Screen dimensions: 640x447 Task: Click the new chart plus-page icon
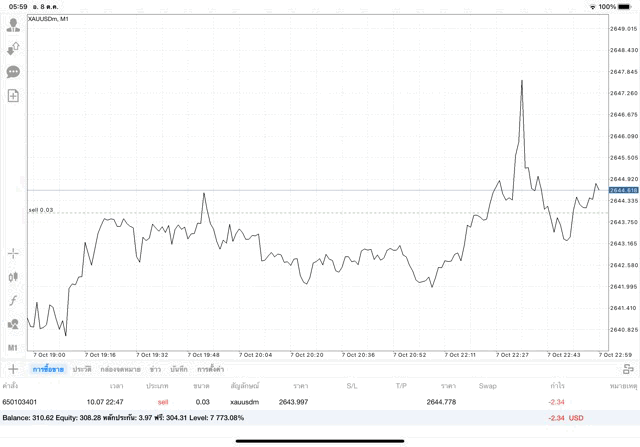coord(13,96)
